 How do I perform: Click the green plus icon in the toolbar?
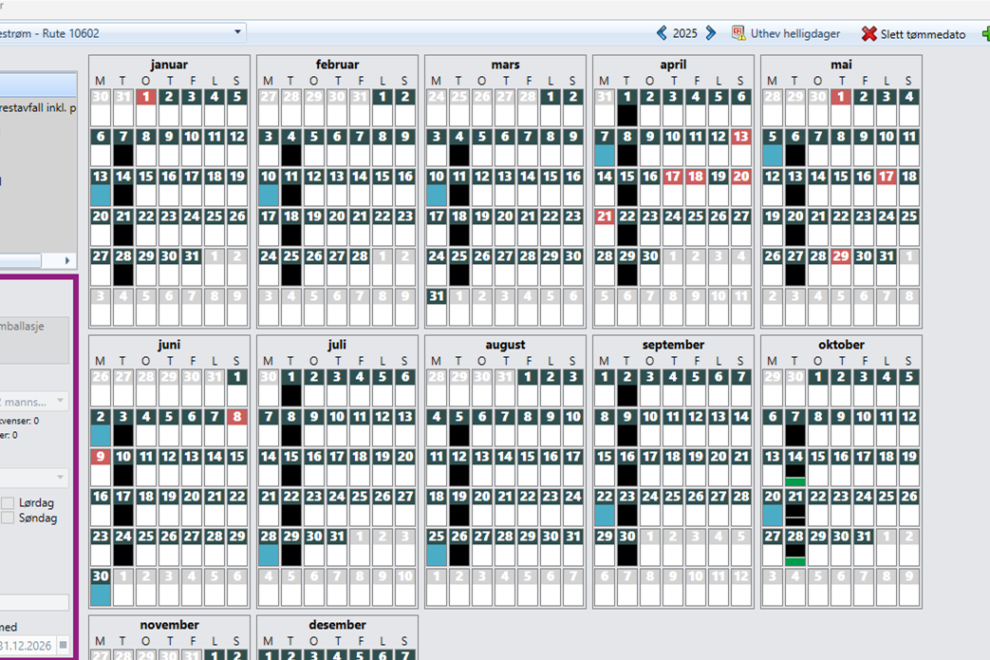pos(986,33)
